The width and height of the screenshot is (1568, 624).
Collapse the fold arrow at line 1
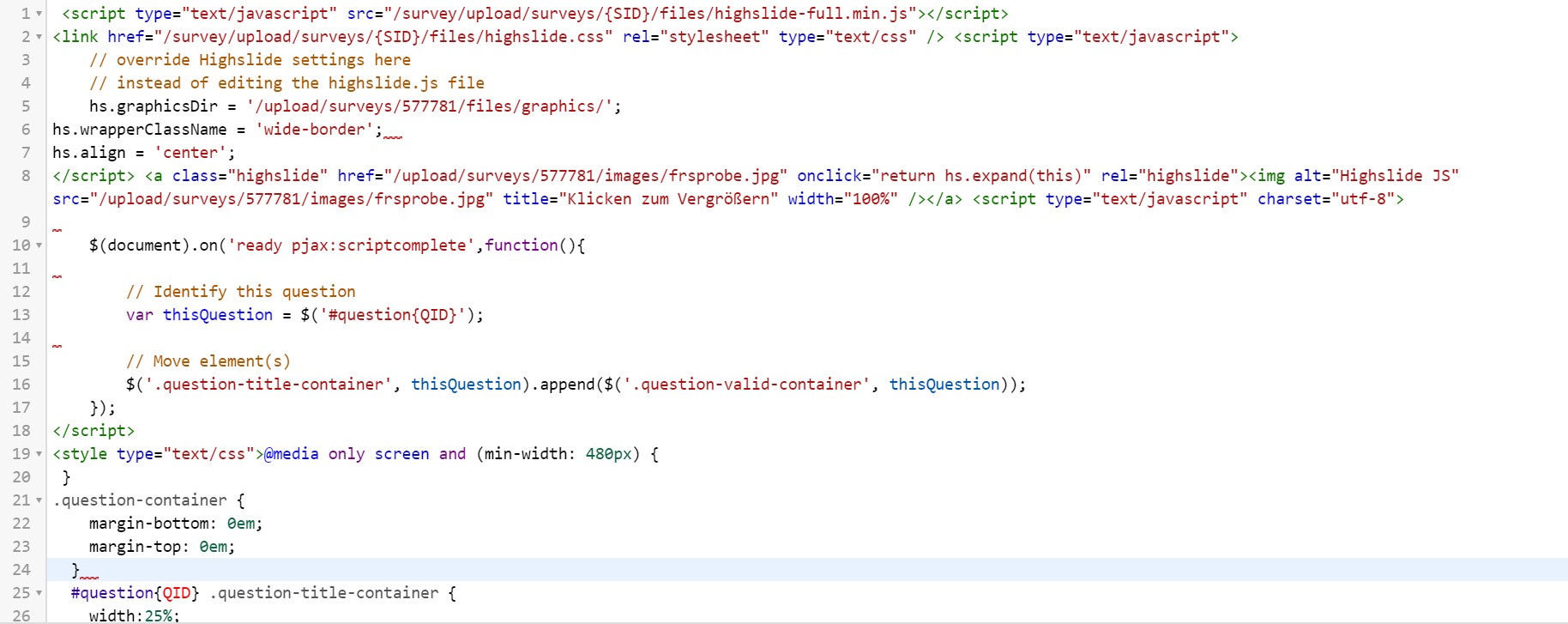39,14
